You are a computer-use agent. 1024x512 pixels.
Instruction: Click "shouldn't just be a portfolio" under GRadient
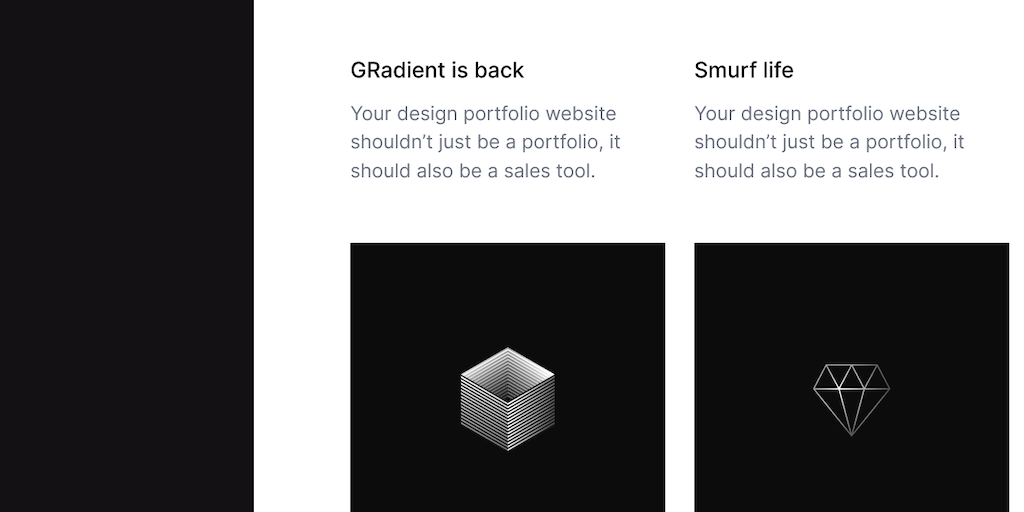[485, 142]
